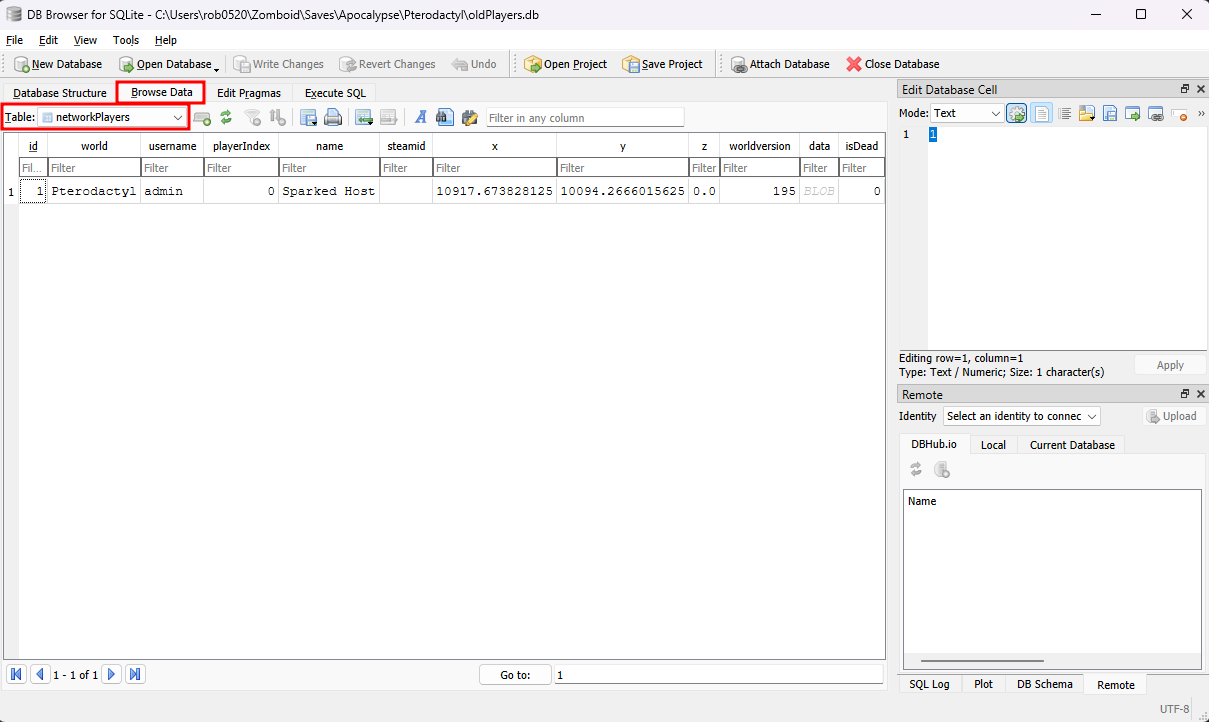Screen dimensions: 1209x722
Task: Open the File menu
Action: pyautogui.click(x=15, y=40)
